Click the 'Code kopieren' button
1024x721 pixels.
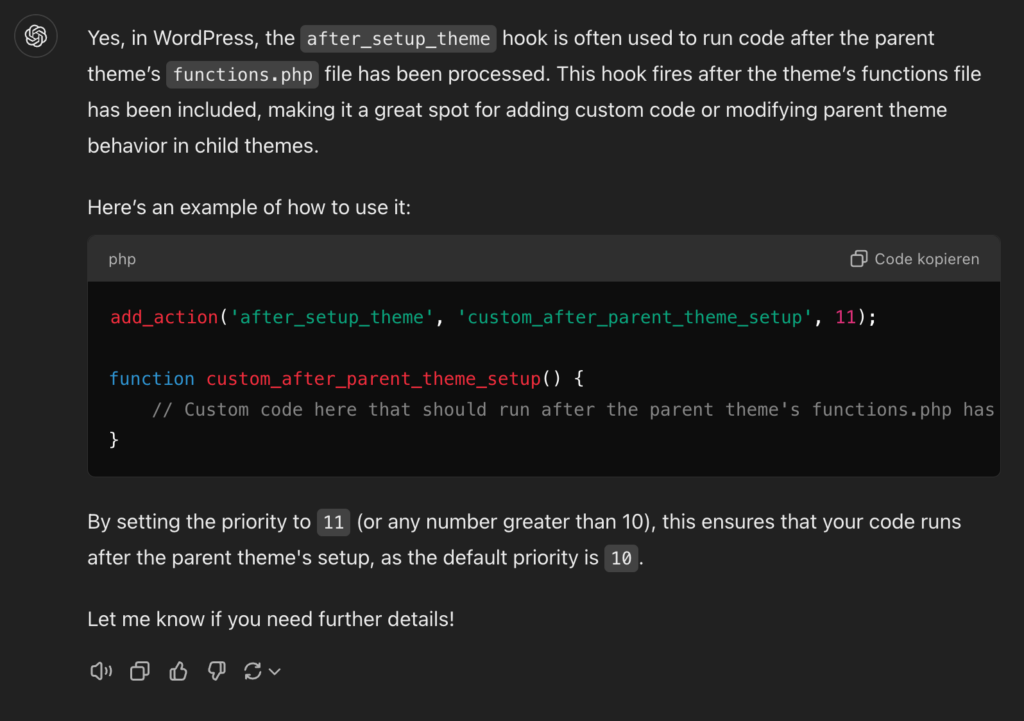914,259
